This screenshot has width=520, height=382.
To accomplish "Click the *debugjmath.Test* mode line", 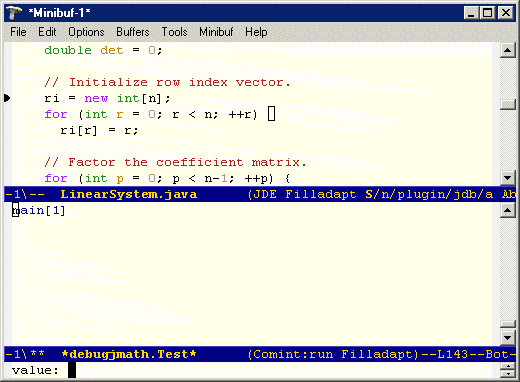I will 260,354.
